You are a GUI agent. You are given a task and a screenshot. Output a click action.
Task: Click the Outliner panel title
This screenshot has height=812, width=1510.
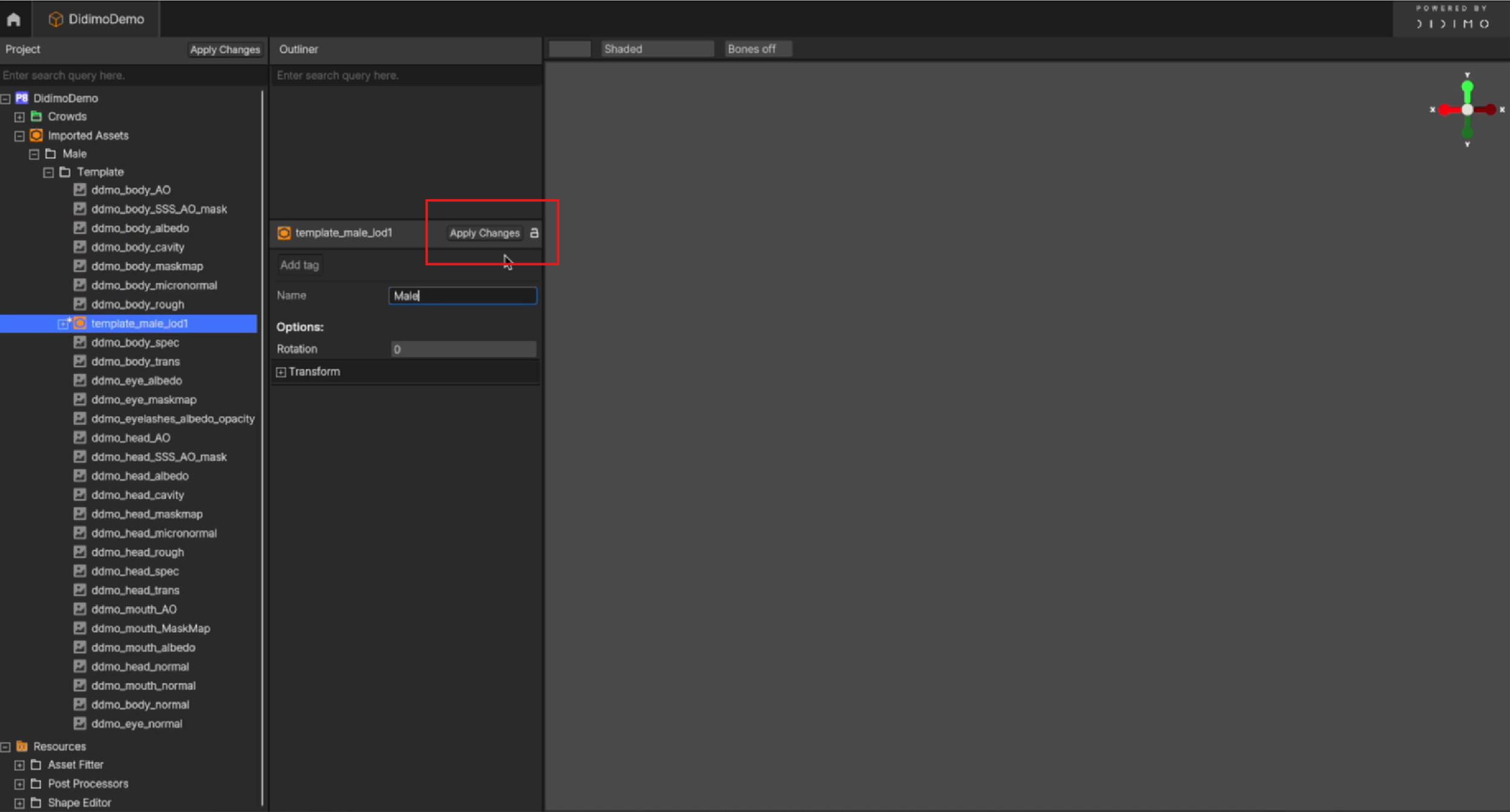298,49
